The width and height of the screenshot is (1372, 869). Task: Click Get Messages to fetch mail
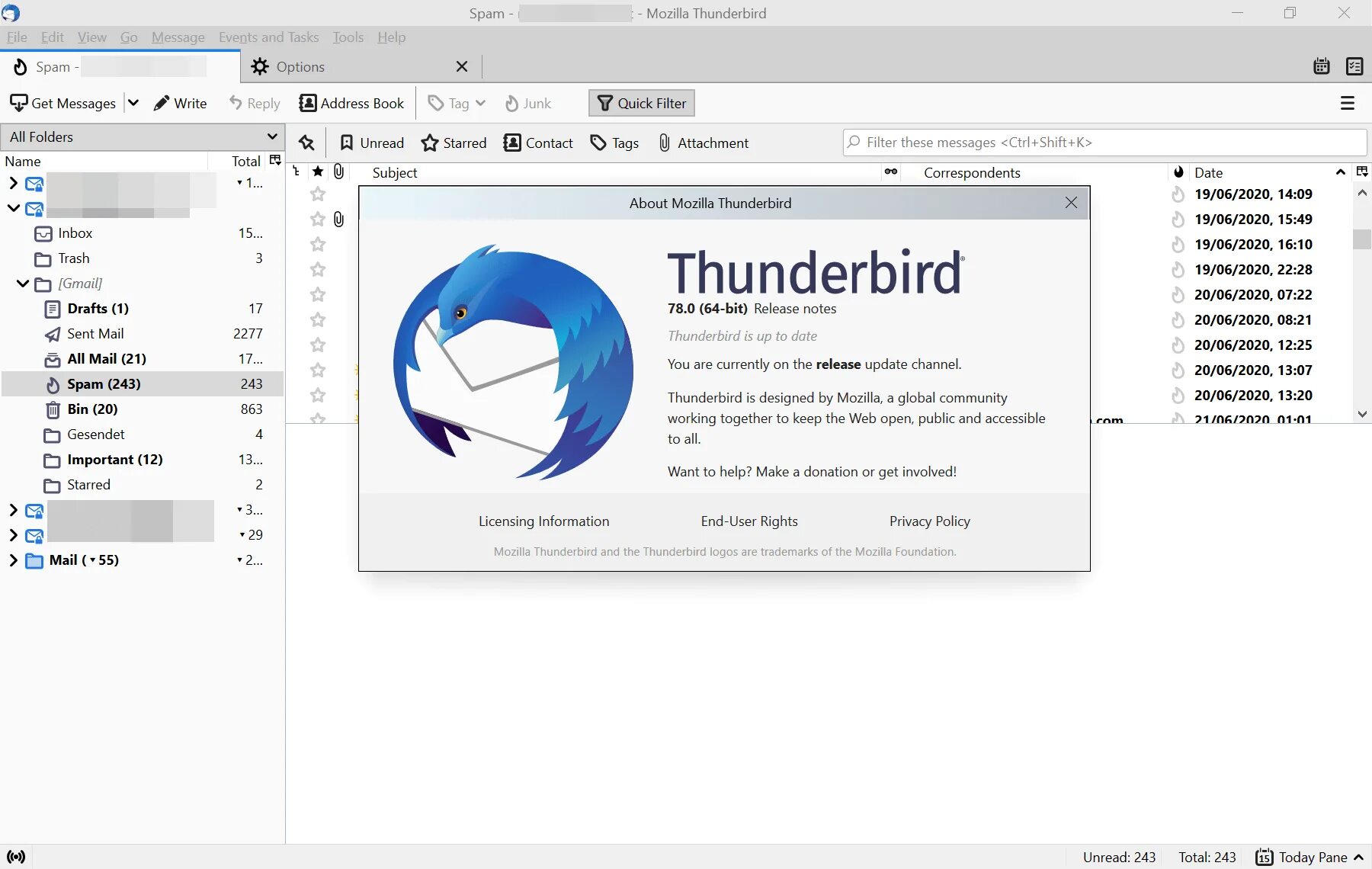pyautogui.click(x=64, y=103)
